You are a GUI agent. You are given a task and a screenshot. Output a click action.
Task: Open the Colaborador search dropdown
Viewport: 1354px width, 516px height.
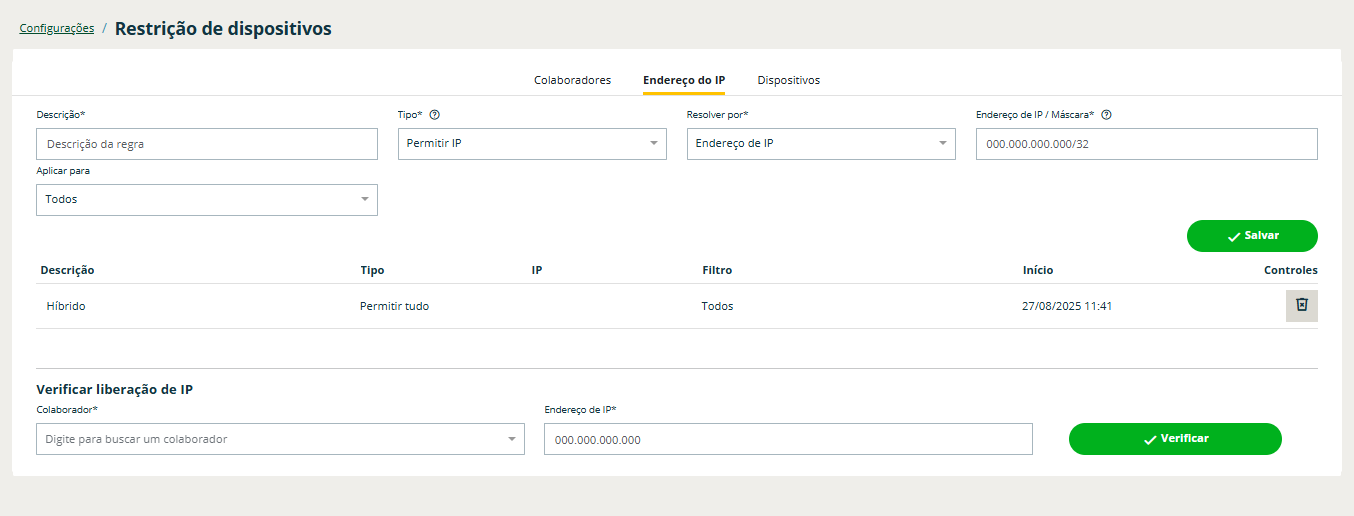[x=280, y=439]
